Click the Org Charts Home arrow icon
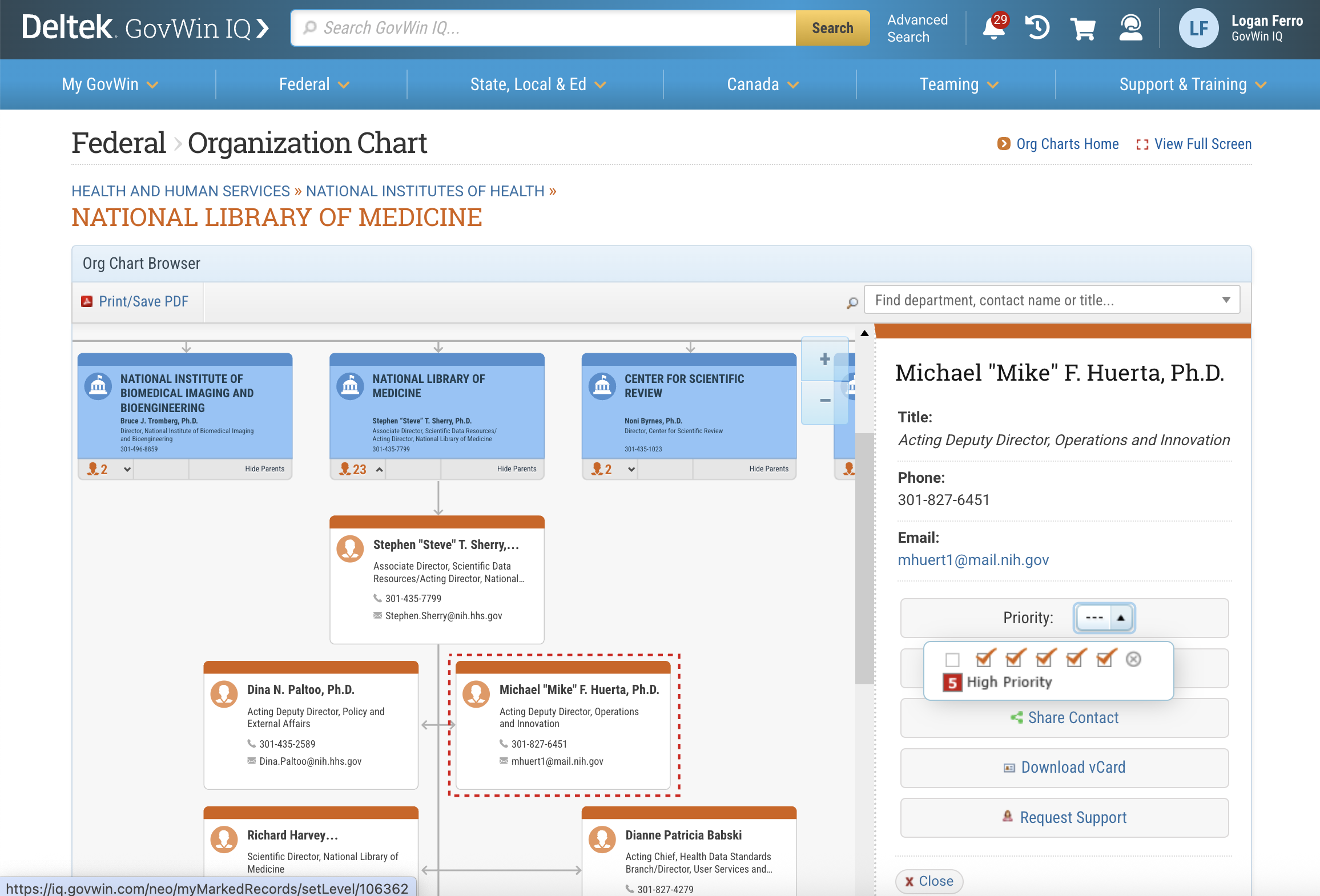Screen dimensions: 1320x896 tap(1003, 144)
